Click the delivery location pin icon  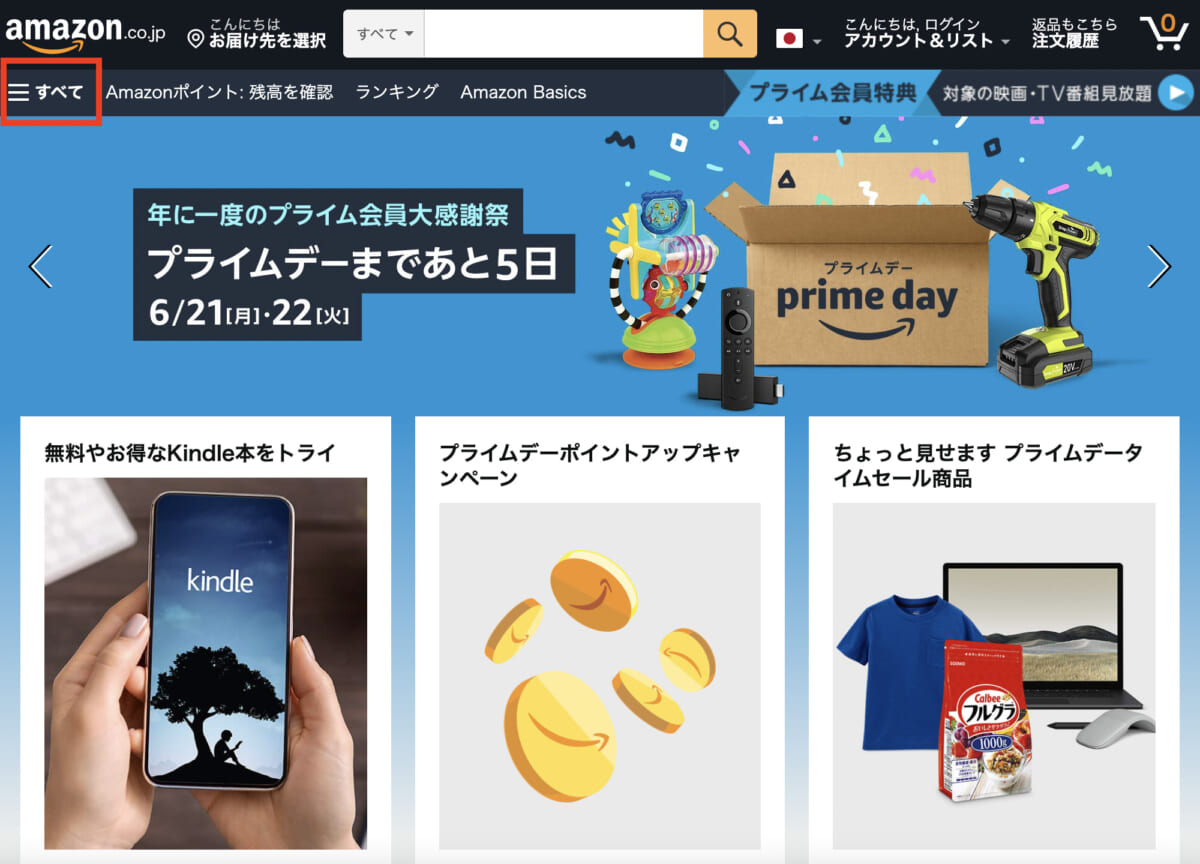point(196,40)
